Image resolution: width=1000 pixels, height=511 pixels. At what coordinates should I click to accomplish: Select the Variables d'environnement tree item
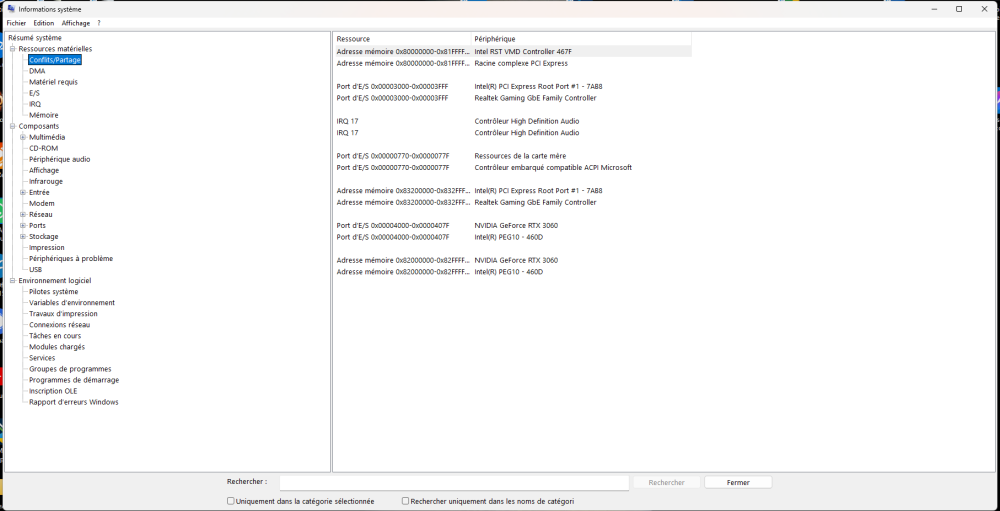72,302
